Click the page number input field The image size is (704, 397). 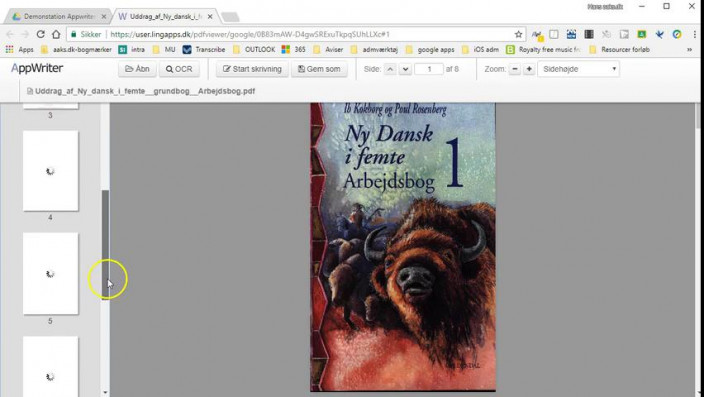429,69
